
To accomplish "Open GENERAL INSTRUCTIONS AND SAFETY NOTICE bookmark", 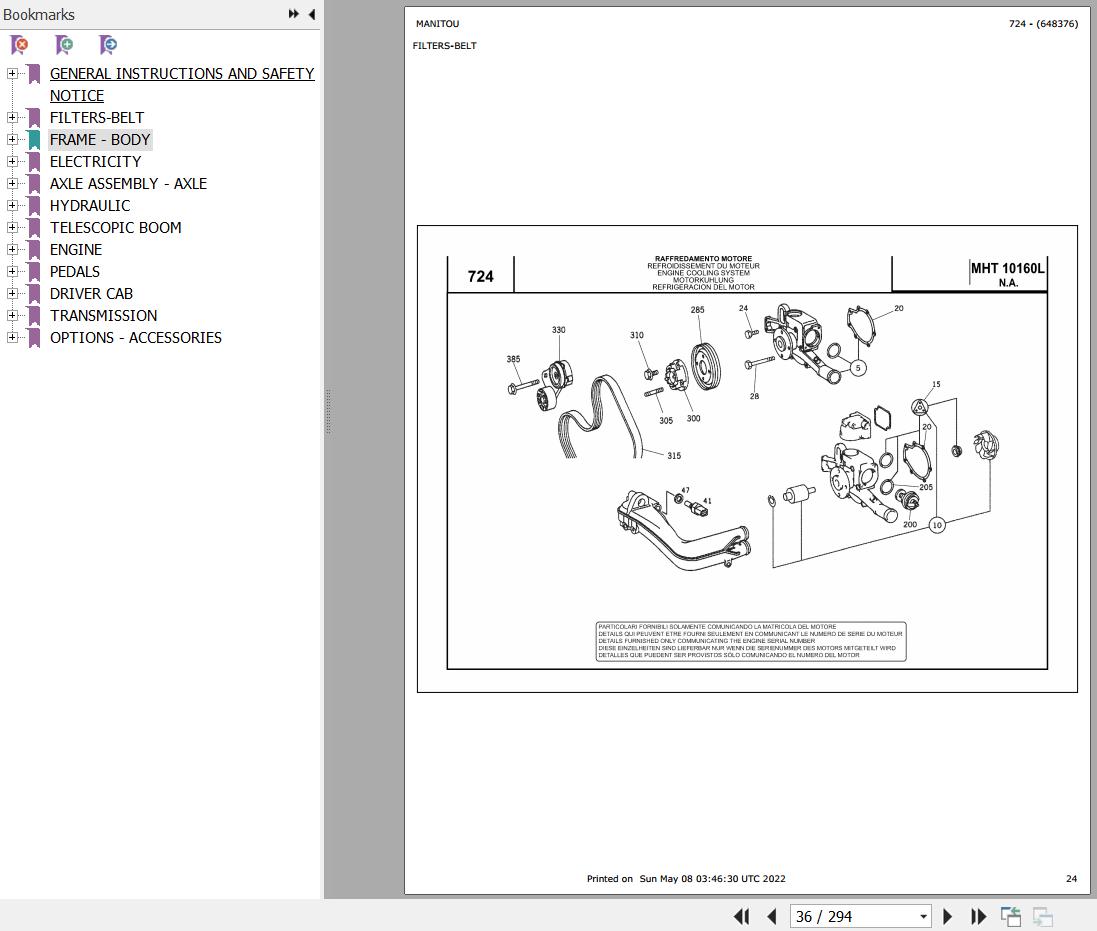I will pyautogui.click(x=182, y=85).
